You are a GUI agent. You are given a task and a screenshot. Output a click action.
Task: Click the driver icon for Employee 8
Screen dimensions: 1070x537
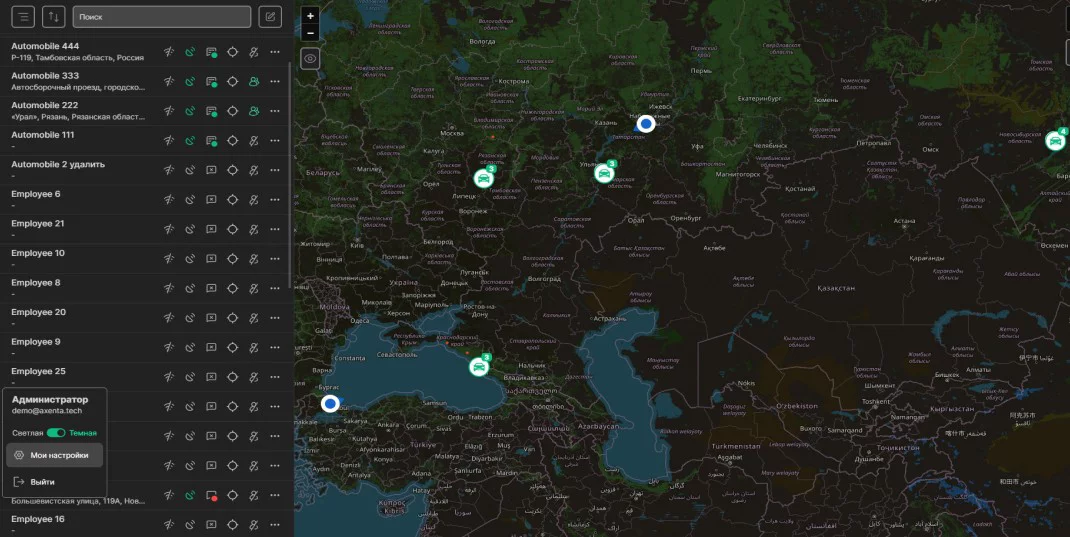254,289
